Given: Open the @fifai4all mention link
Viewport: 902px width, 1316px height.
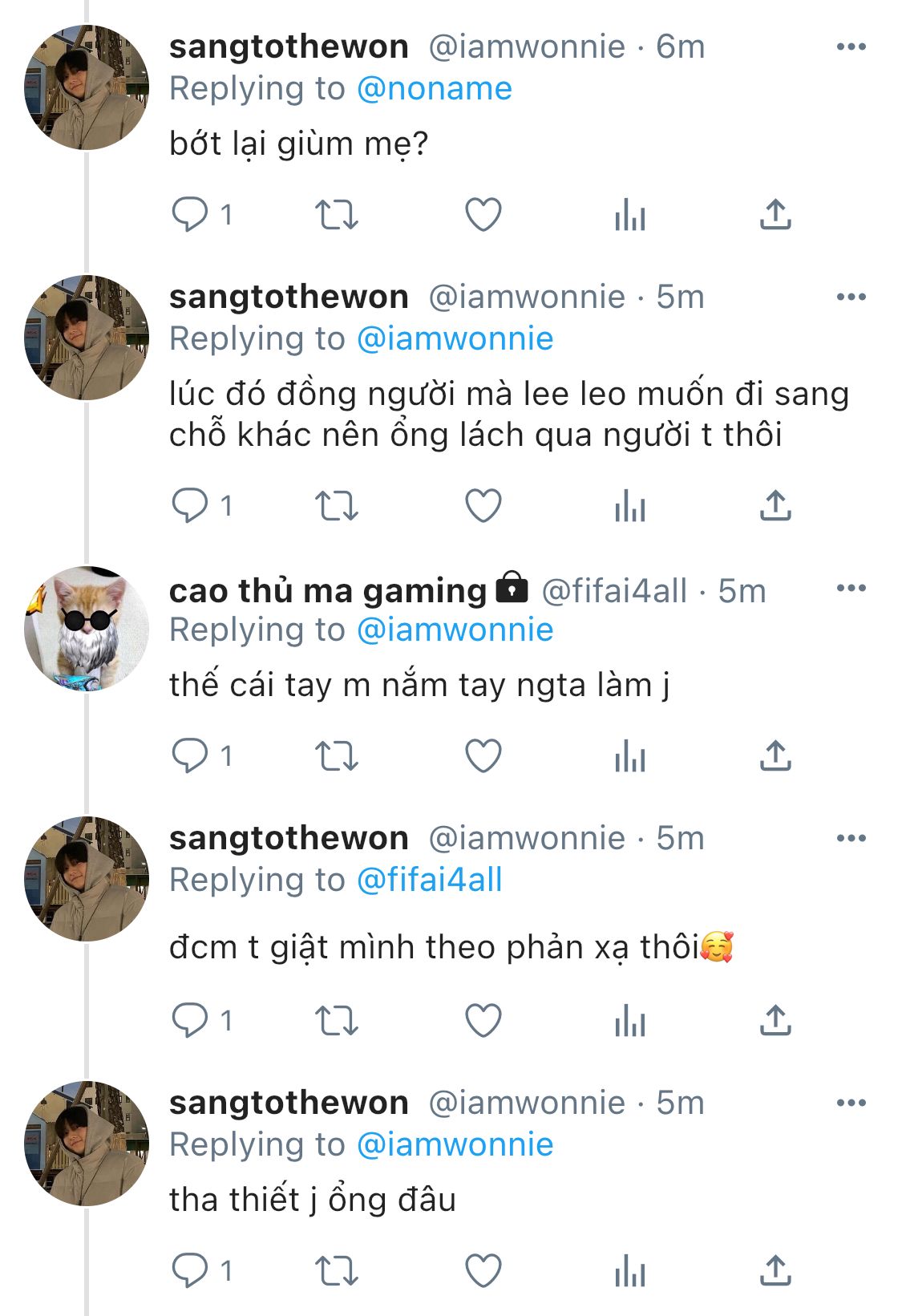Looking at the screenshot, I should pos(429,880).
